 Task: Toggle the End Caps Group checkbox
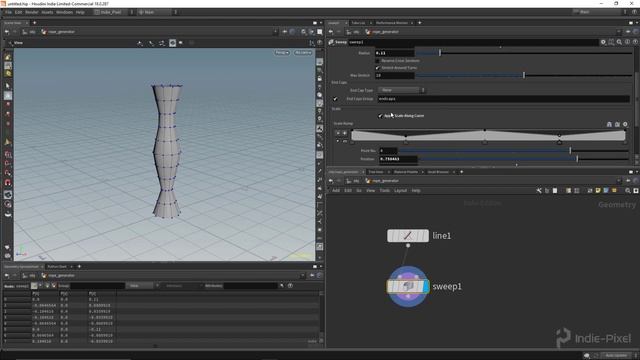[x=335, y=99]
